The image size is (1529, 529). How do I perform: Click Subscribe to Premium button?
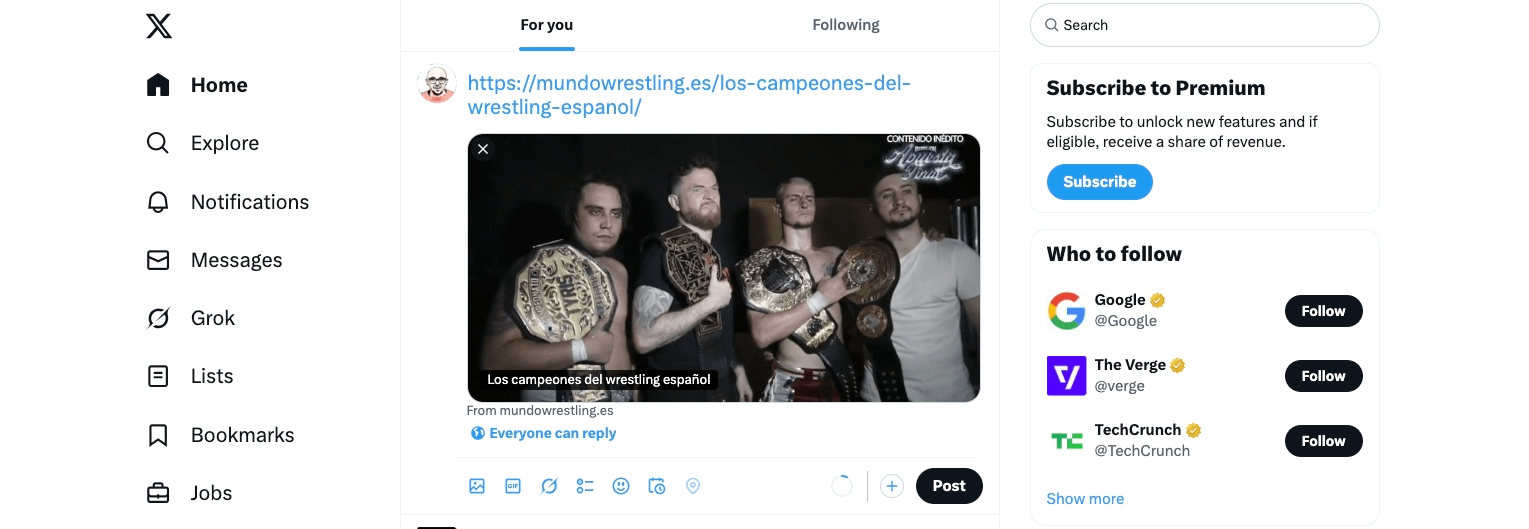(x=1099, y=182)
